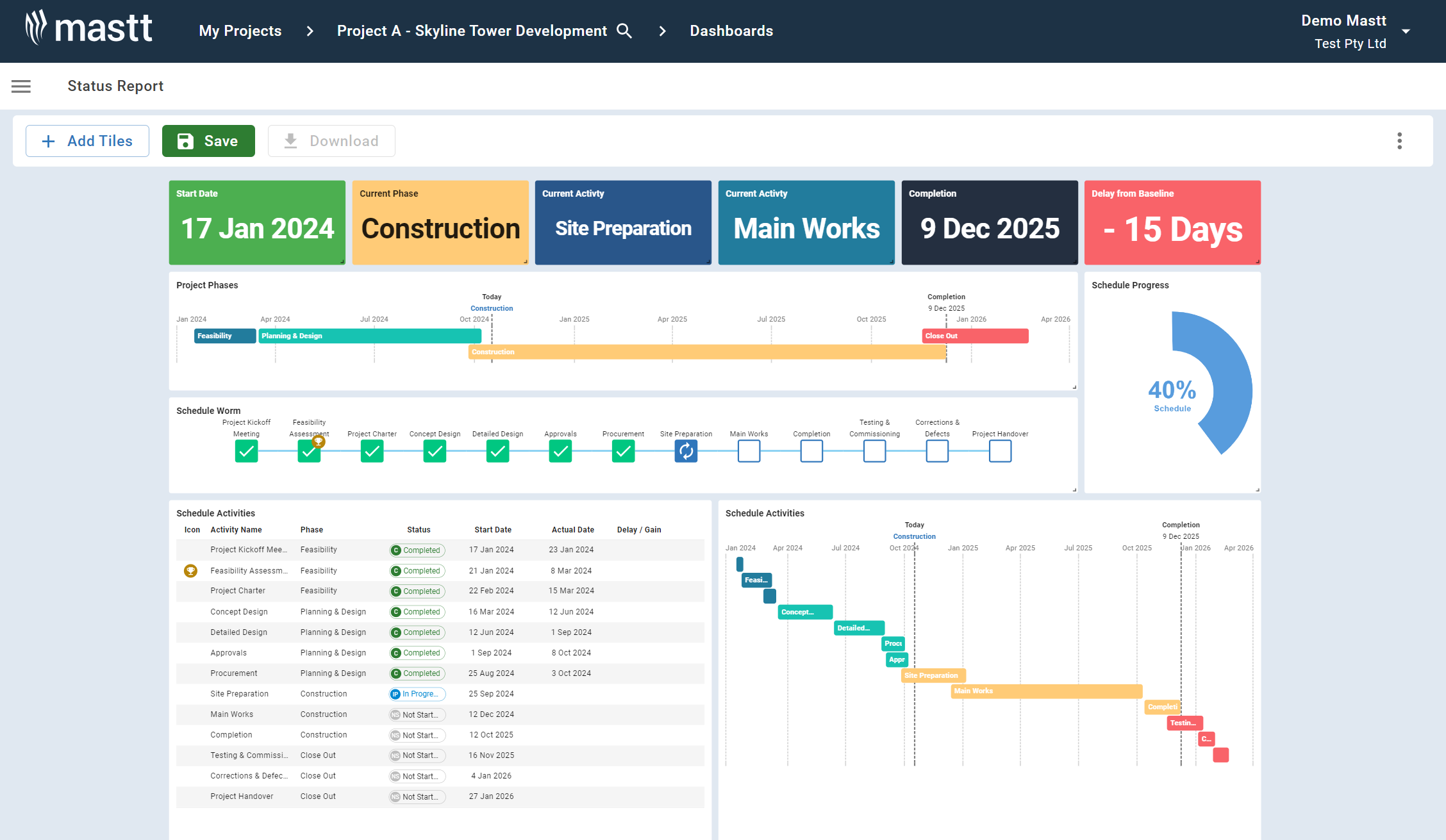Image resolution: width=1446 pixels, height=840 pixels.
Task: Click the Project Charter completed checkmark
Action: tap(372, 451)
